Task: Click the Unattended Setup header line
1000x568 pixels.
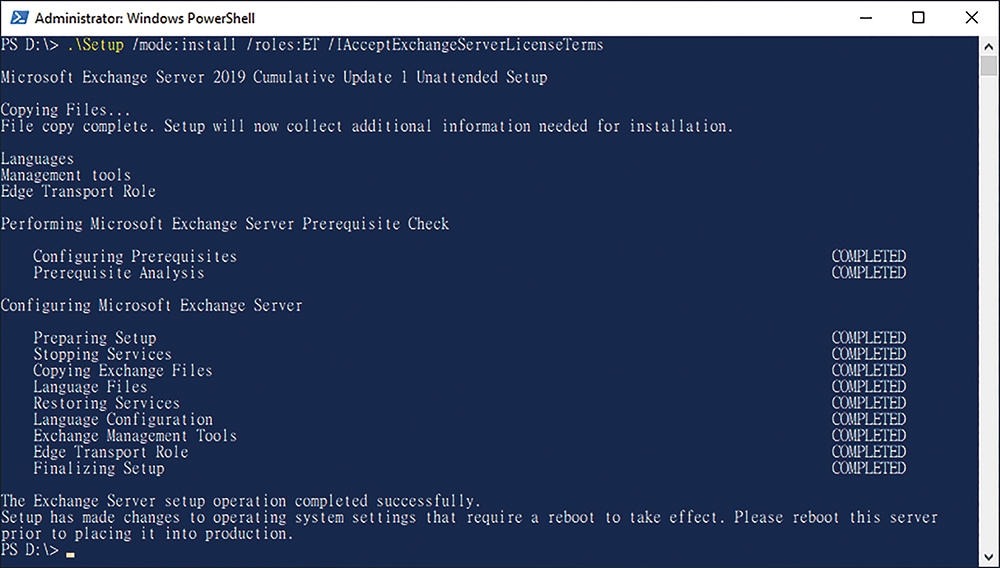Action: (x=274, y=78)
